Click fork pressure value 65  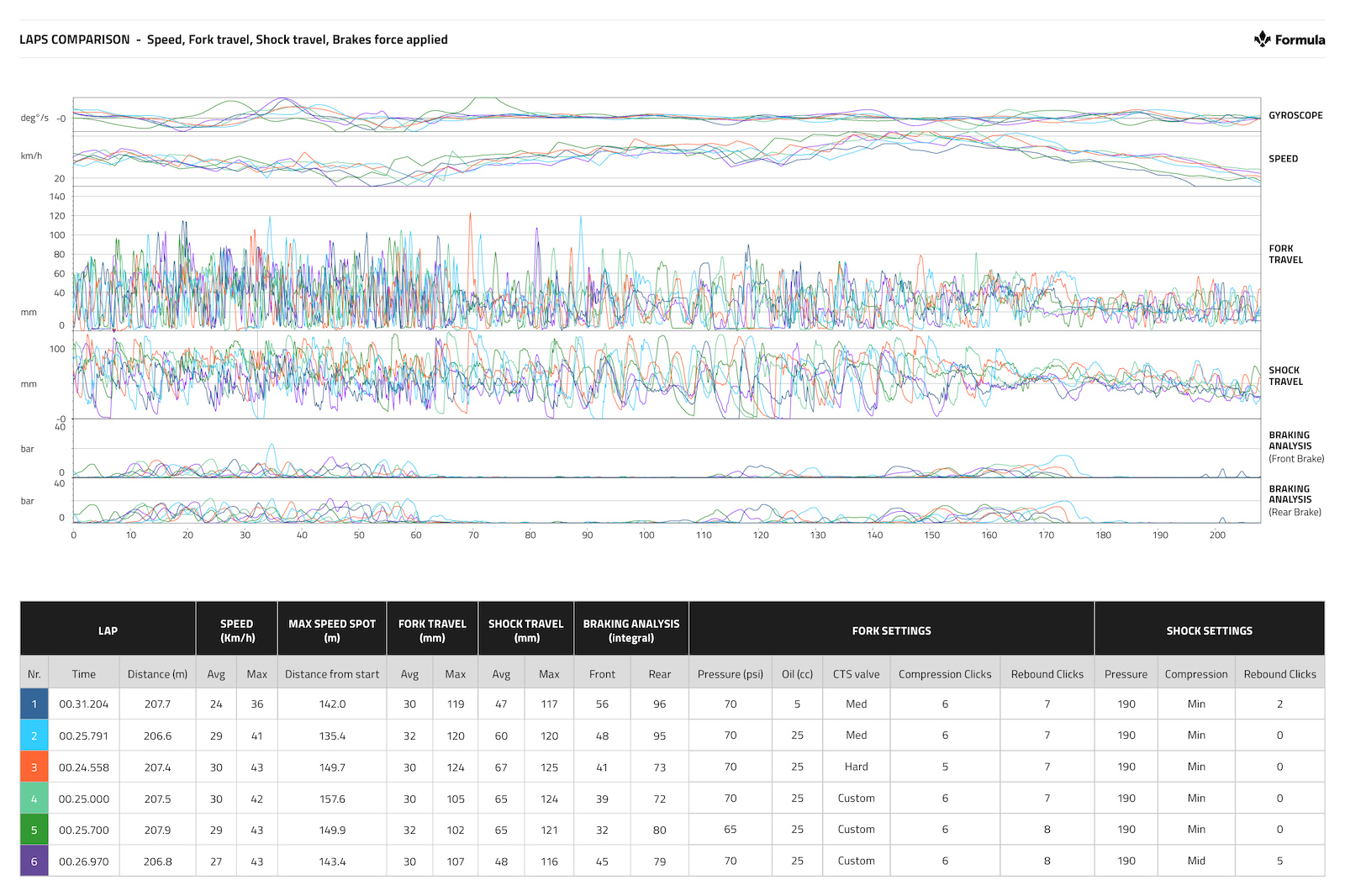pyautogui.click(x=731, y=830)
